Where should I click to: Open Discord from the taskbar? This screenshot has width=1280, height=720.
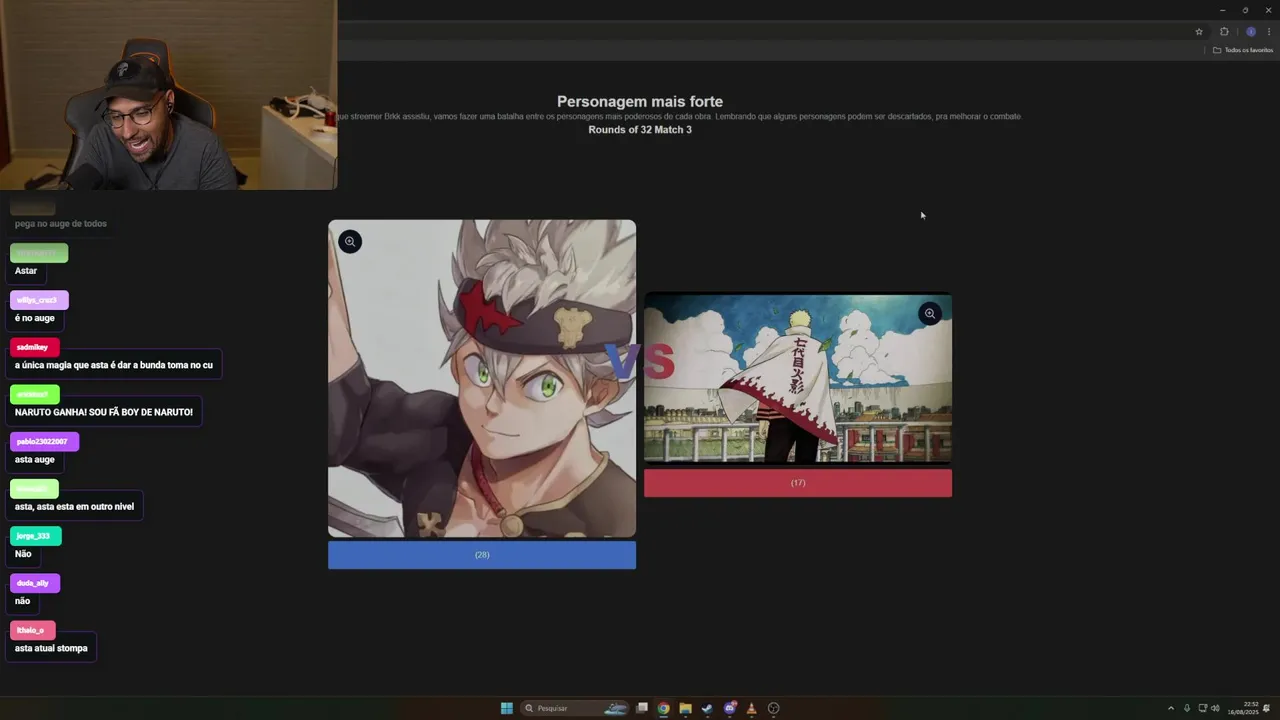click(x=729, y=708)
